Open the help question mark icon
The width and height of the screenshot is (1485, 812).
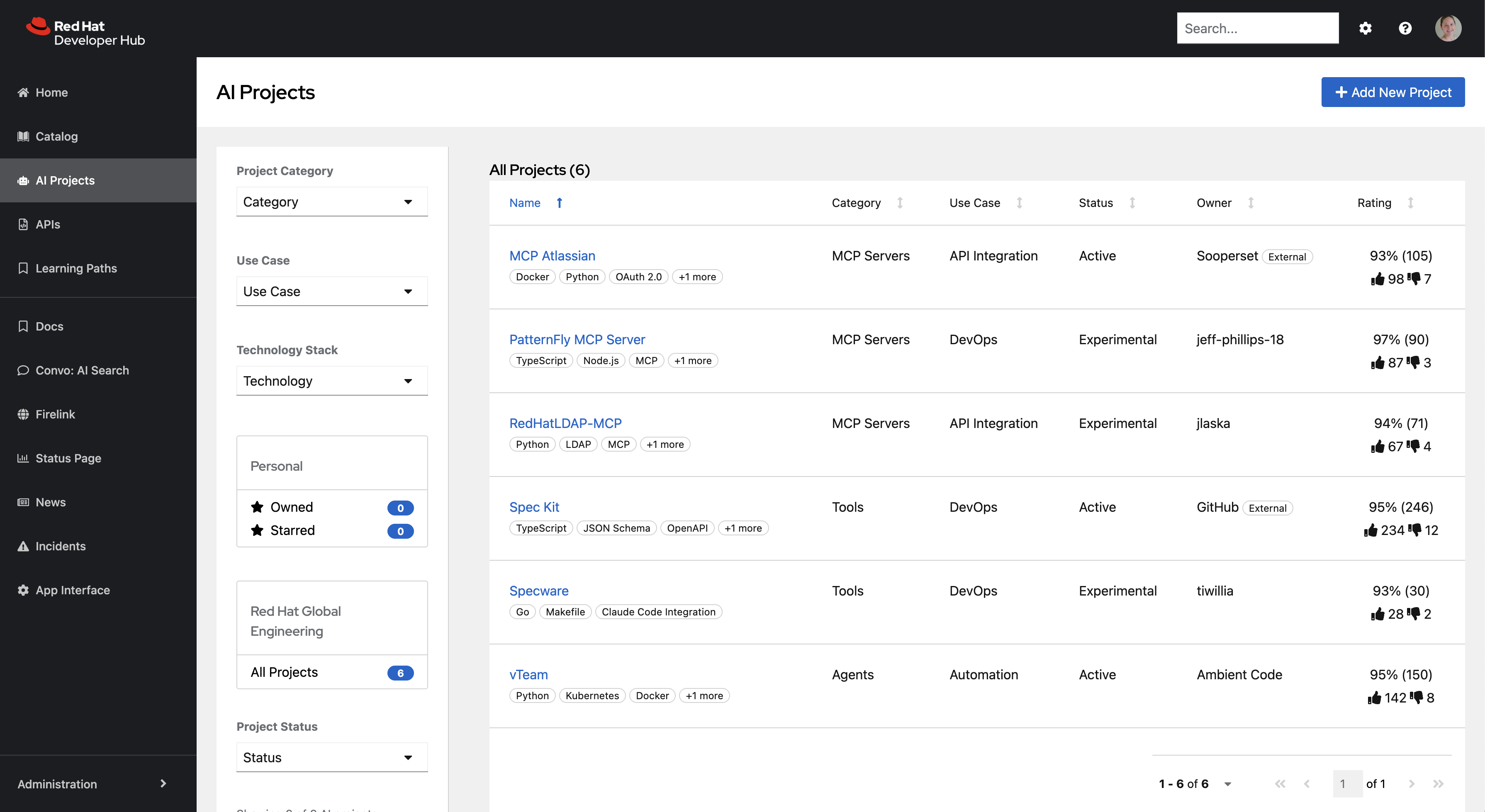point(1405,28)
